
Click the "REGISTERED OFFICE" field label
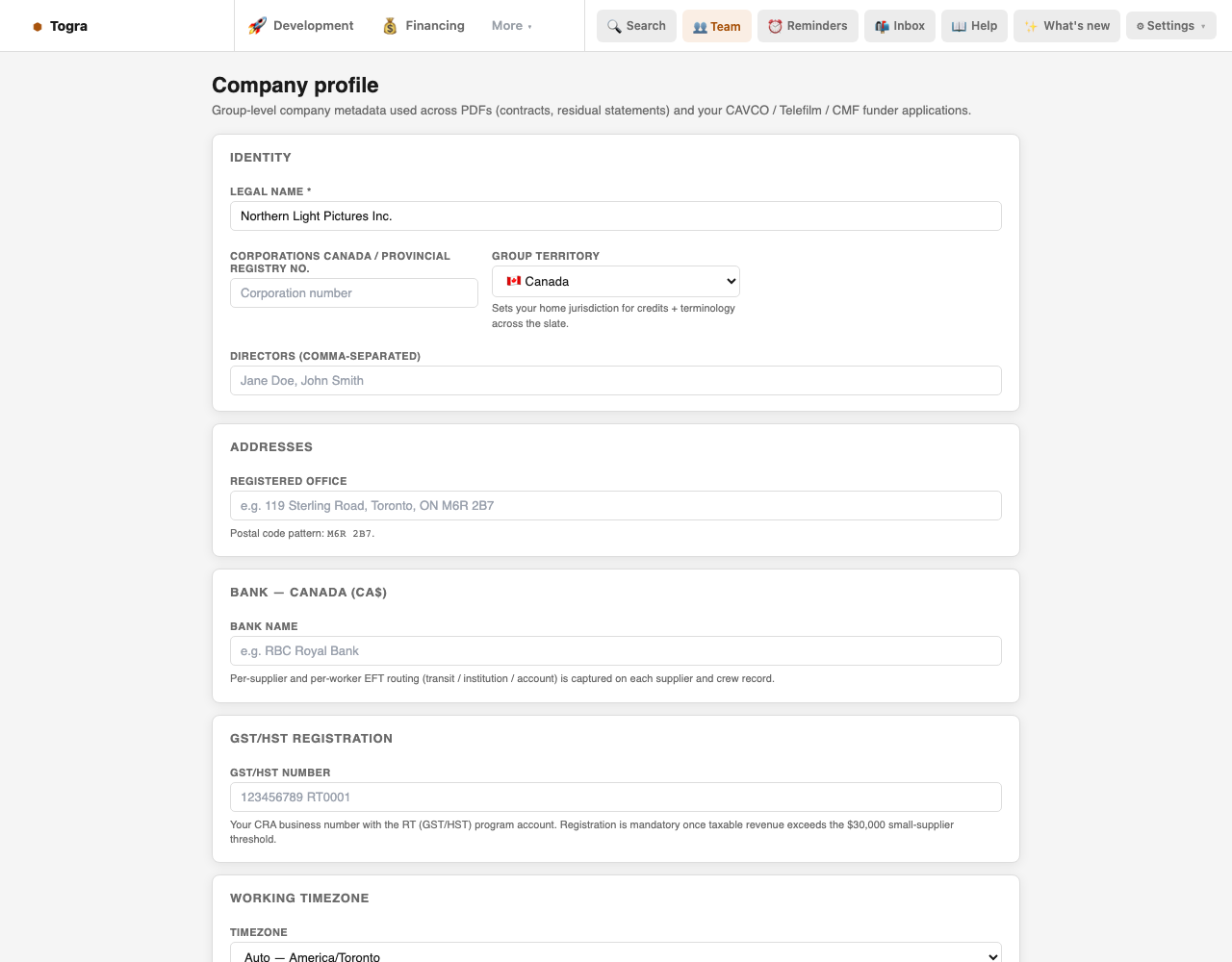coord(289,481)
